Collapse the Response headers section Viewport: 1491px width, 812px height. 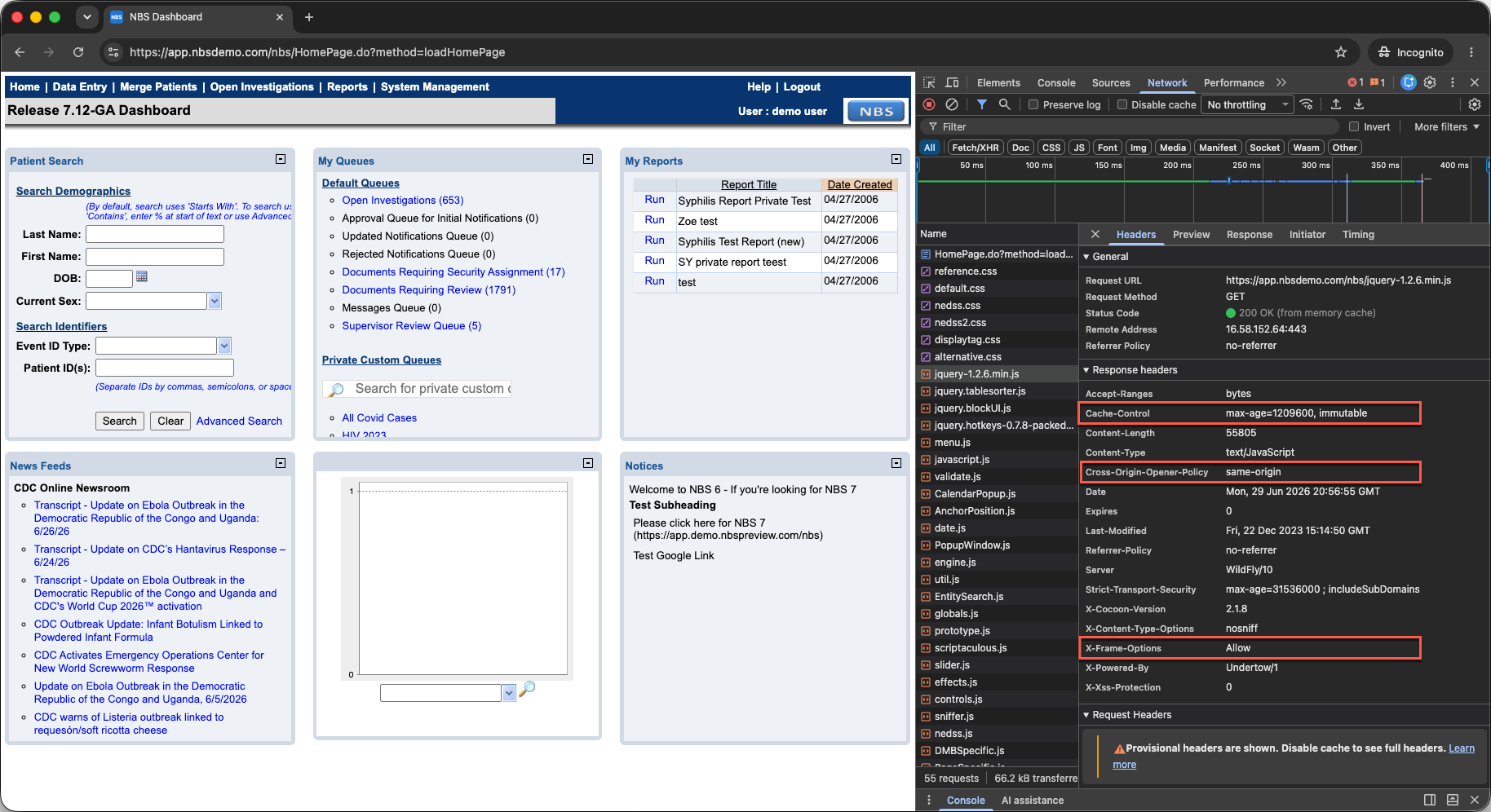tap(1086, 370)
